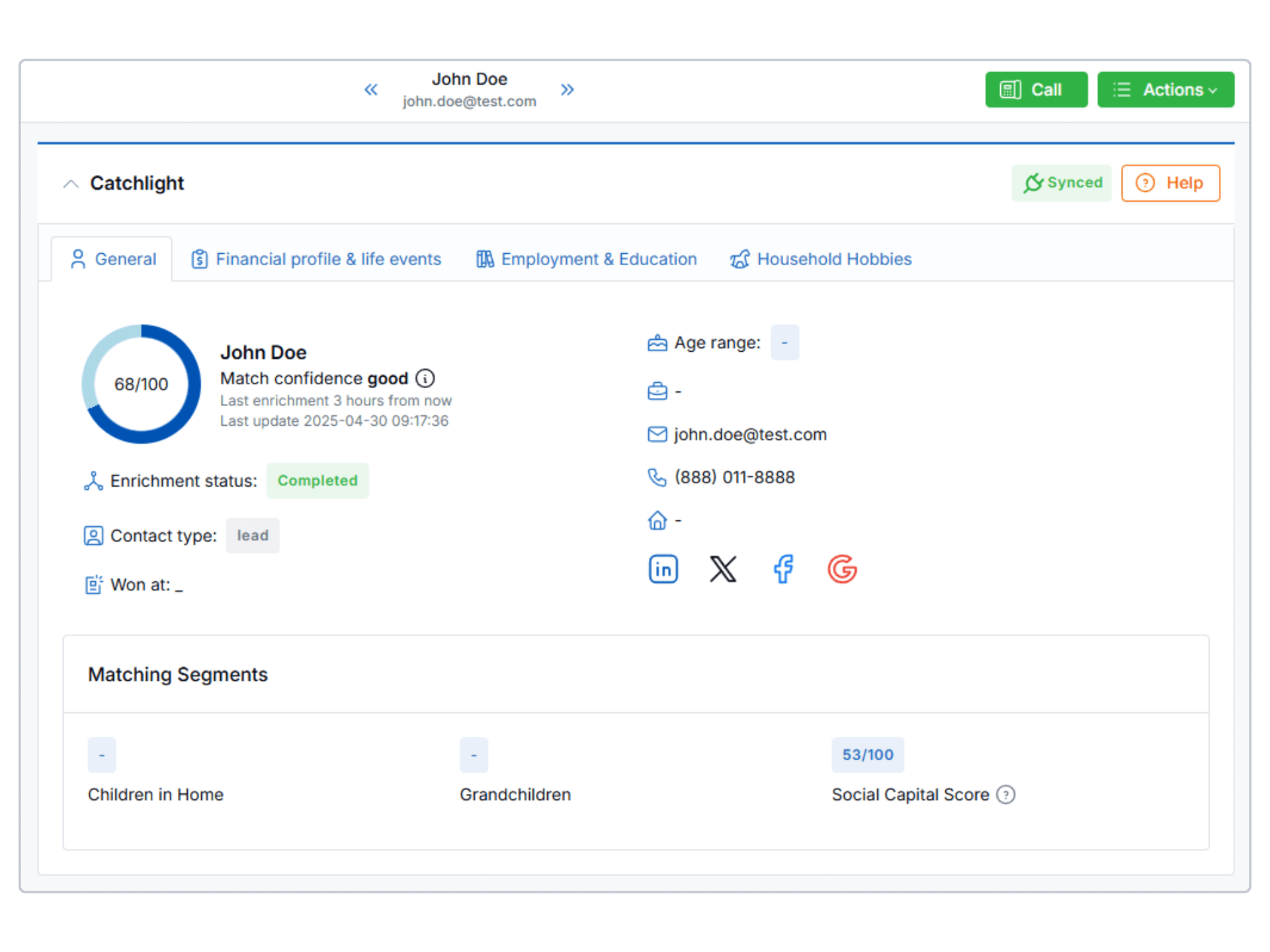This screenshot has width=1270, height=952.
Task: Click the phone icon
Action: [657, 477]
